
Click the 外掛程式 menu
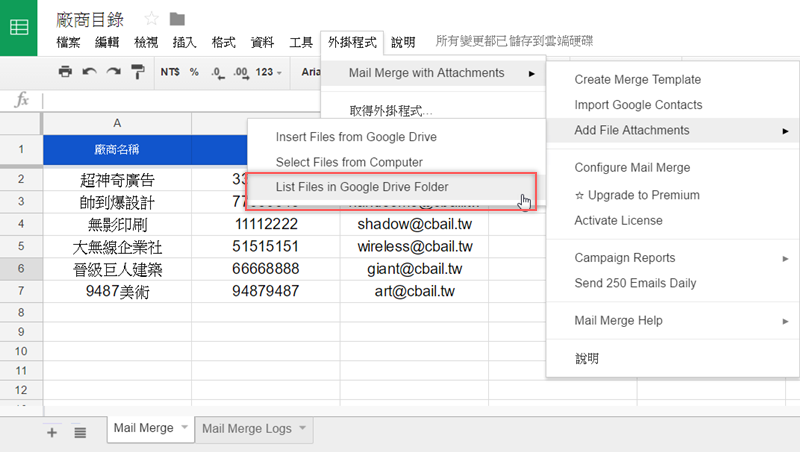352,42
